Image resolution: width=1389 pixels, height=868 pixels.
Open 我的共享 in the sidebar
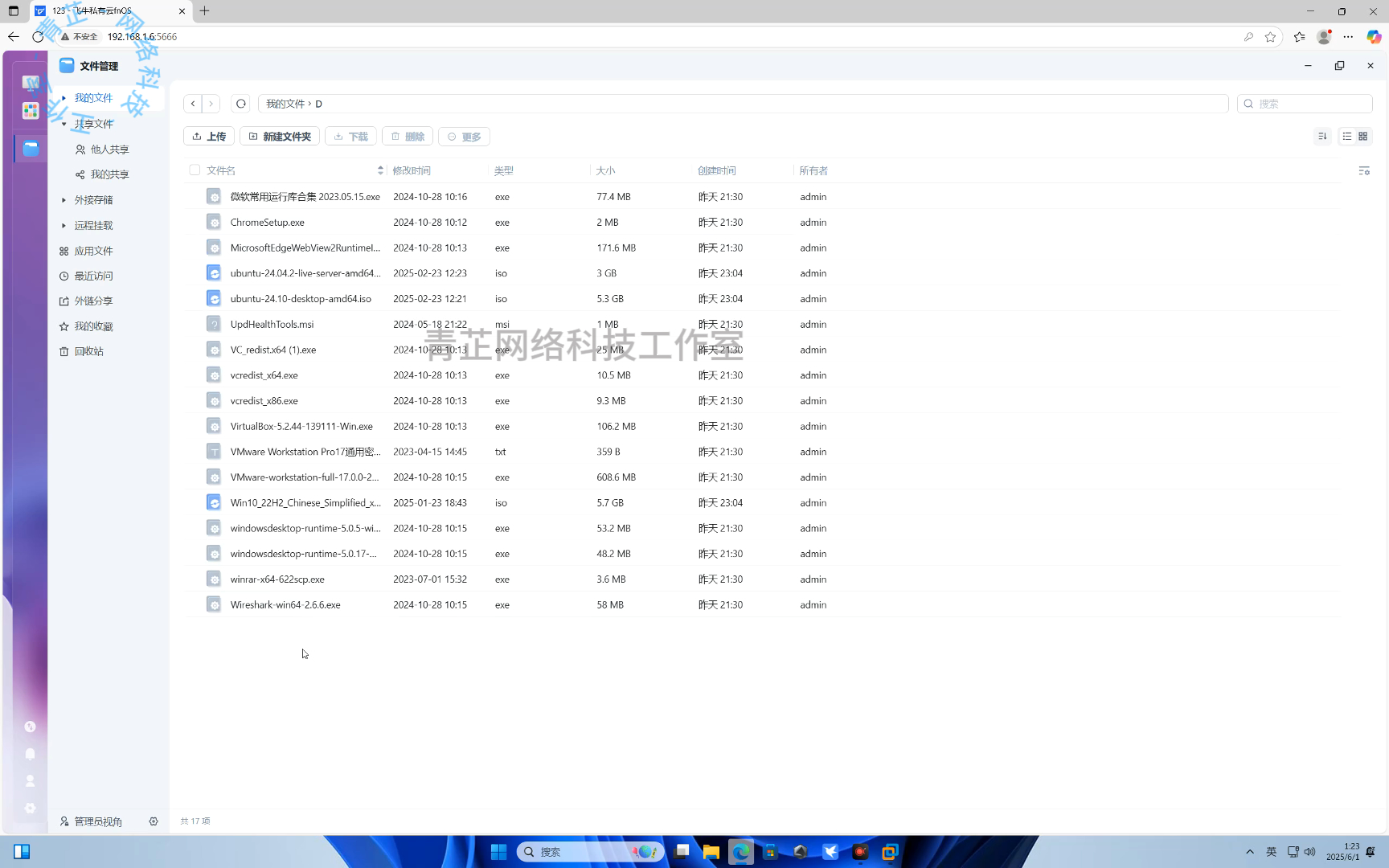pyautogui.click(x=109, y=174)
